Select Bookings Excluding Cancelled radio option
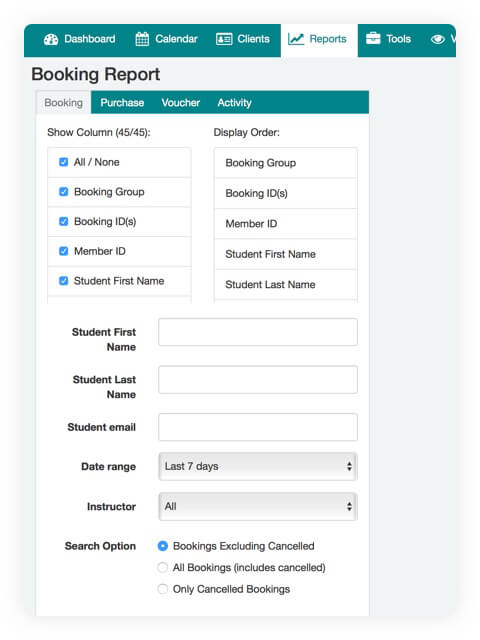The height and width of the screenshot is (640, 480). pos(162,546)
